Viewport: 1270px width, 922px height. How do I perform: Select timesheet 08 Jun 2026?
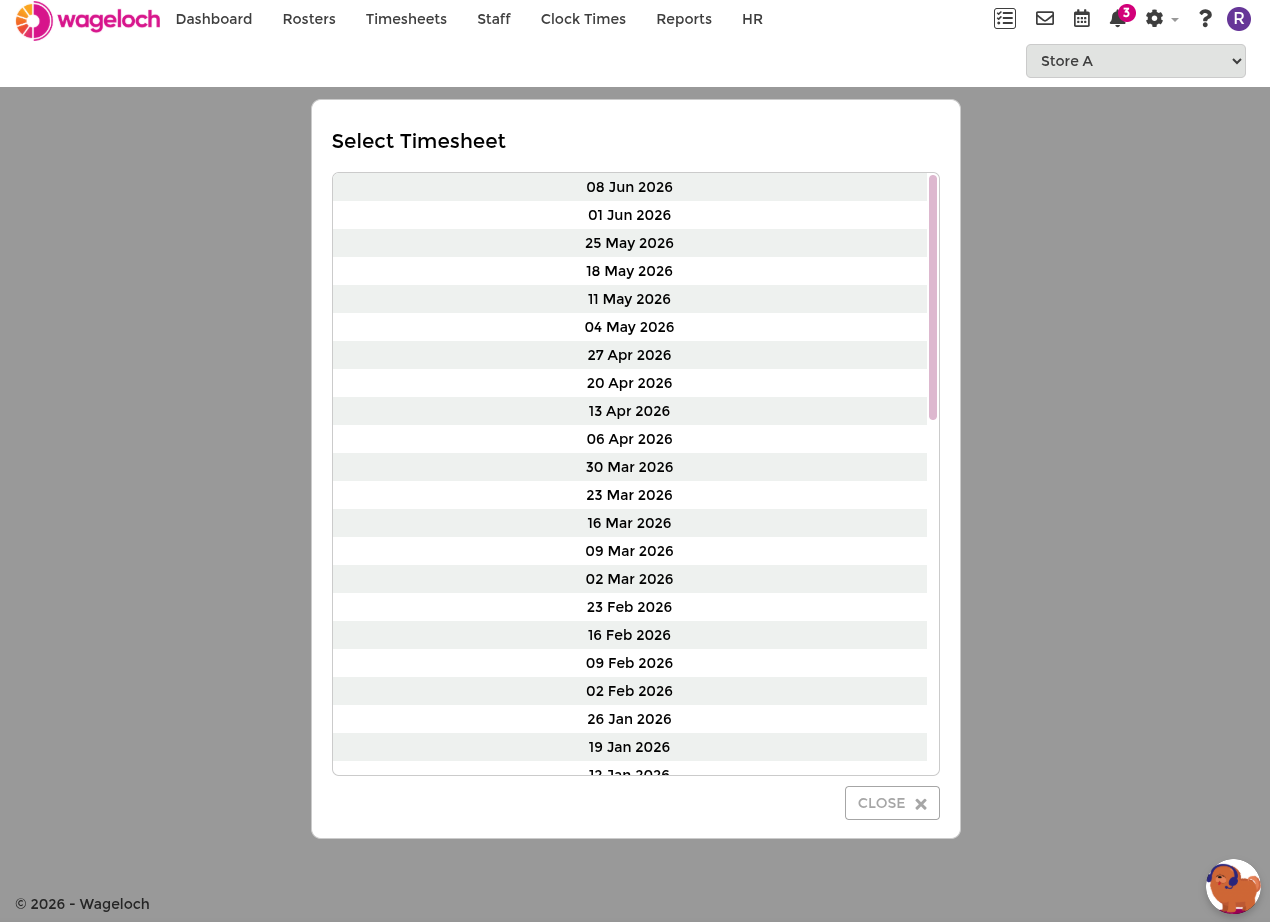pyautogui.click(x=630, y=187)
